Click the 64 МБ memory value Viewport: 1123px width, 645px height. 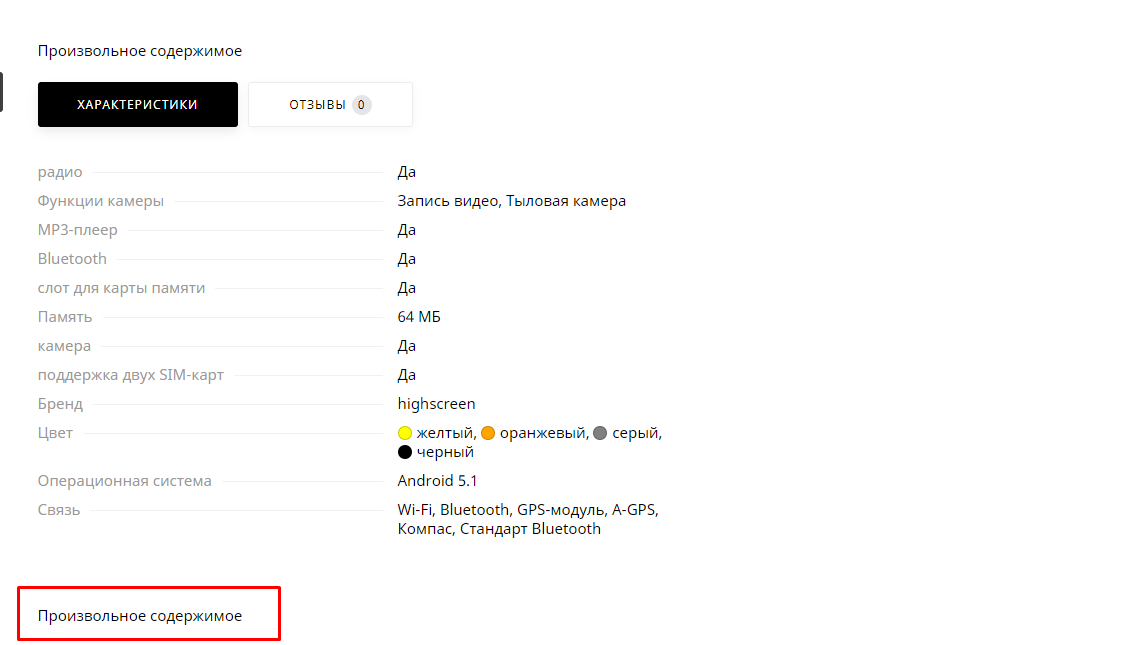click(419, 317)
